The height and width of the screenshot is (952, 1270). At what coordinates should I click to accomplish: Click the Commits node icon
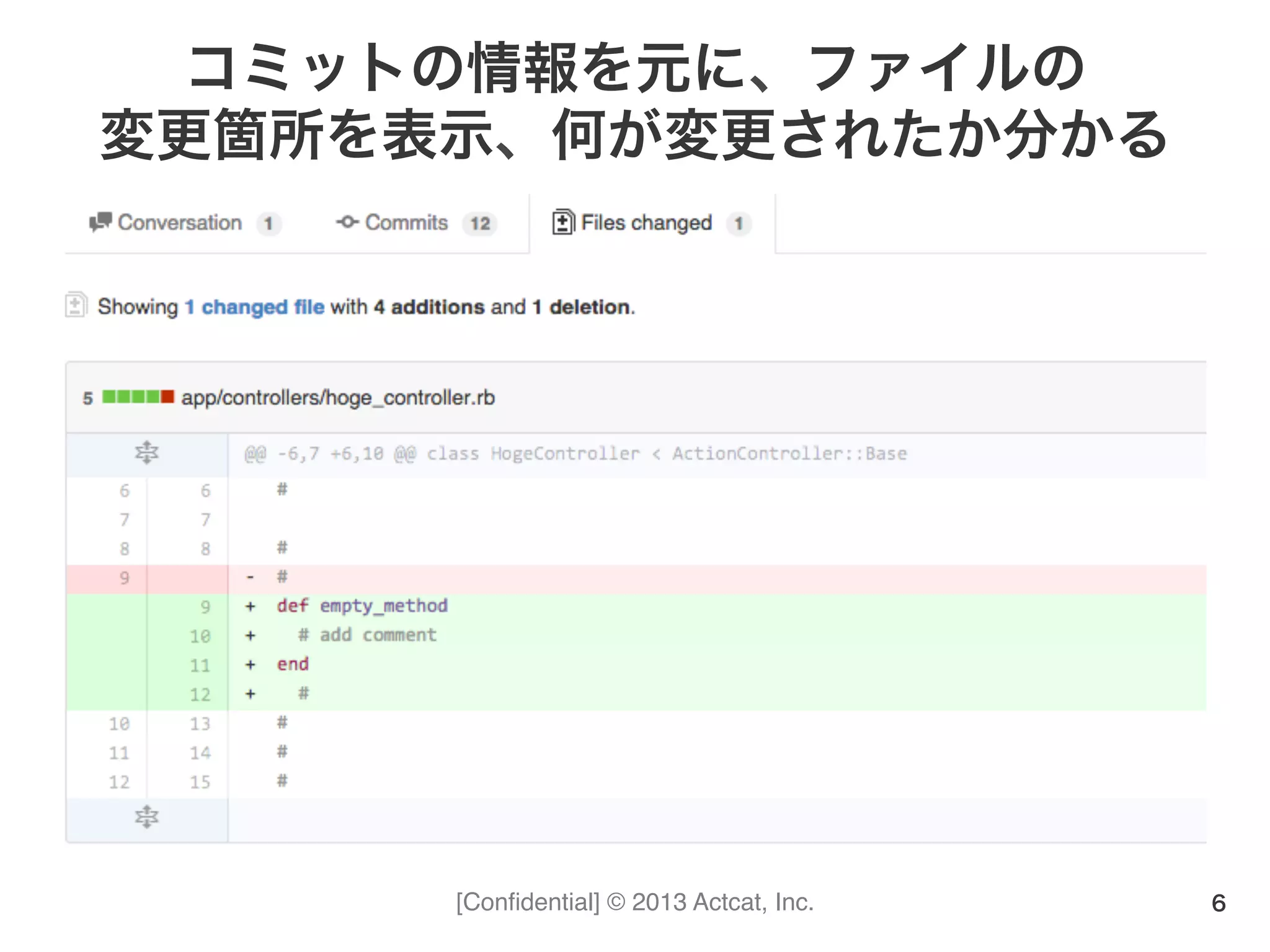347,222
